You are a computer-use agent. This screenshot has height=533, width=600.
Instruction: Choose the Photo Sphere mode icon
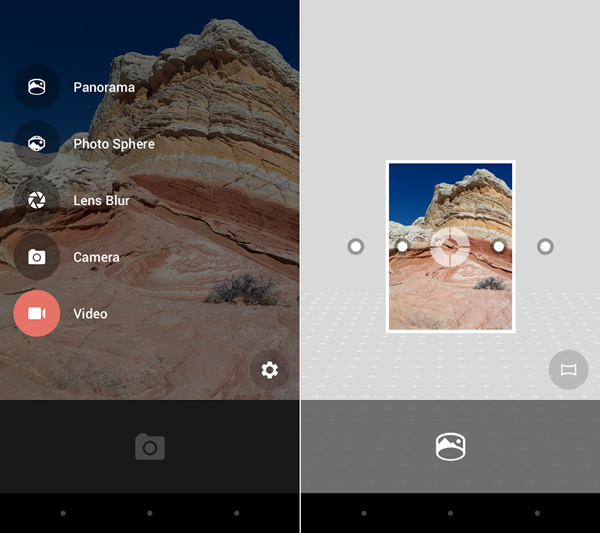tap(37, 143)
